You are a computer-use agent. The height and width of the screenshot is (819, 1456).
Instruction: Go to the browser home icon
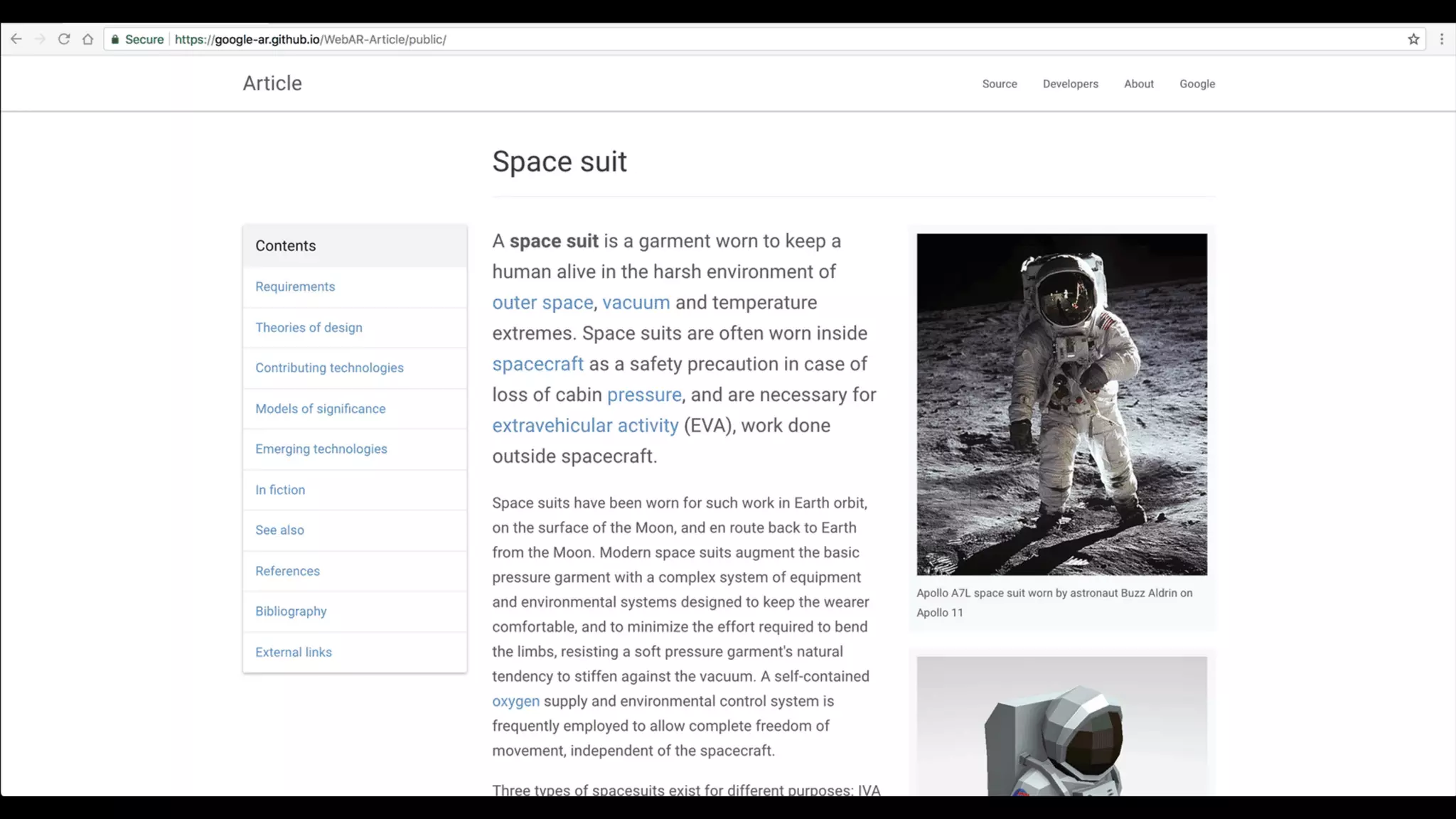87,39
